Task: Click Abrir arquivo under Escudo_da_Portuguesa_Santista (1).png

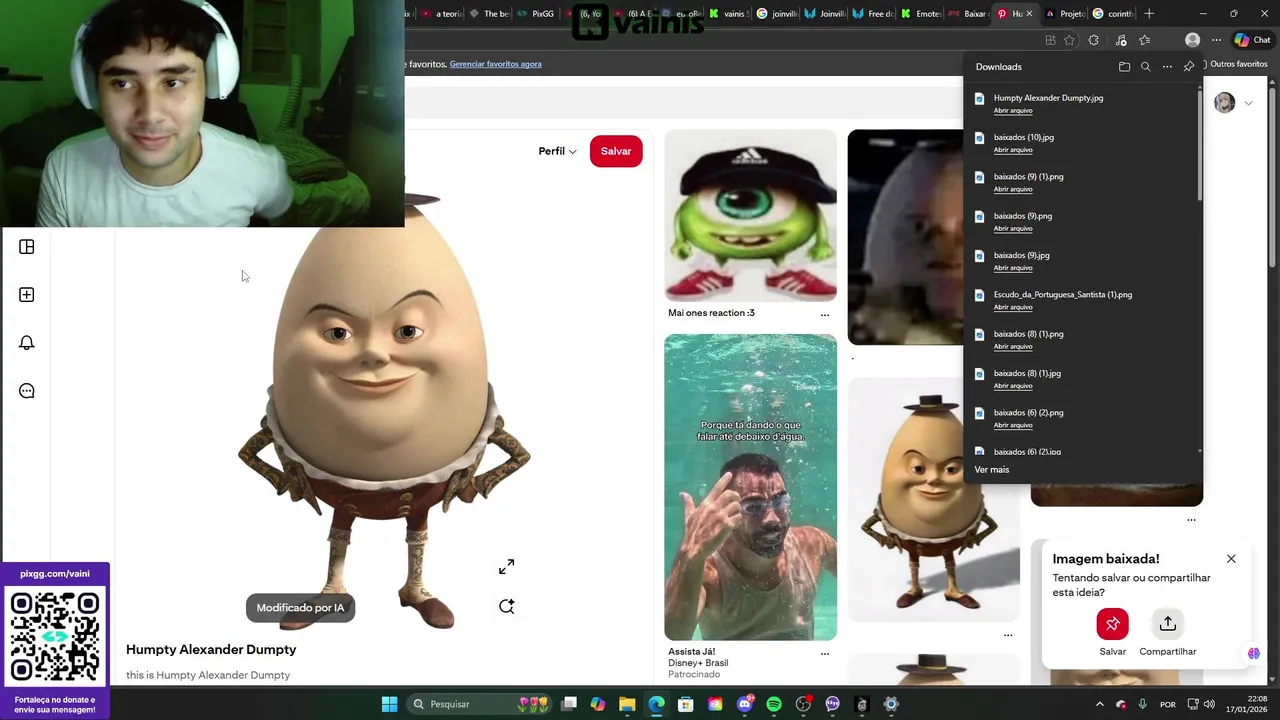Action: [x=1013, y=307]
